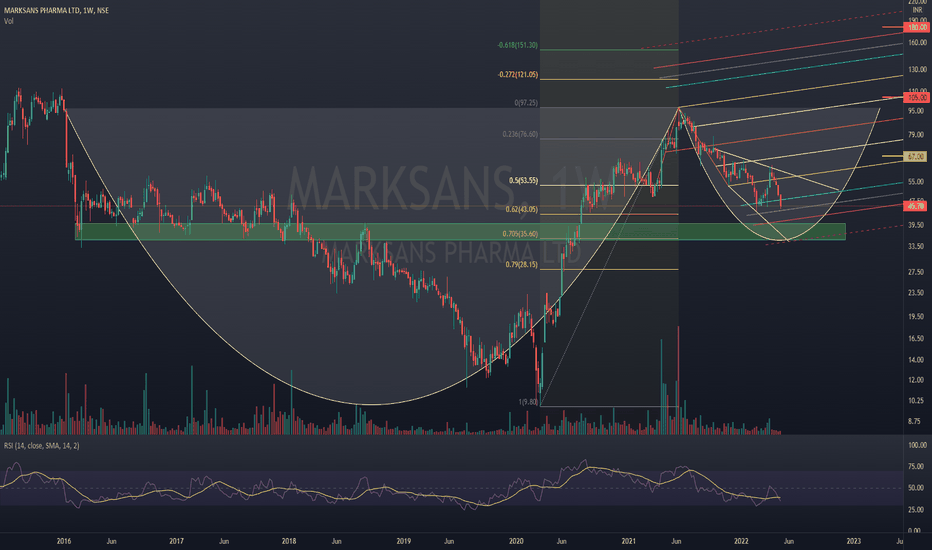This screenshot has width=932, height=550.
Task: Click 12.00 on the price axis
Action: [916, 381]
